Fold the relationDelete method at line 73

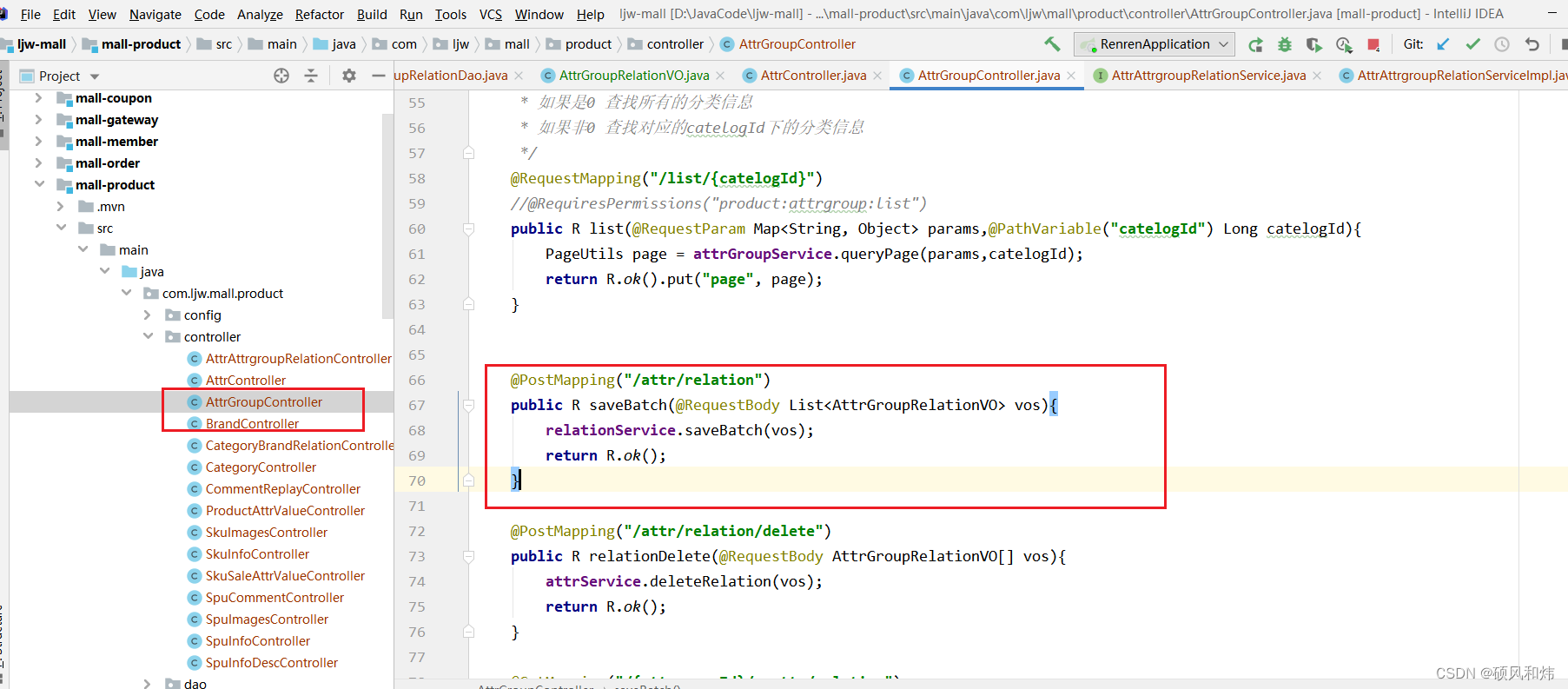pyautogui.click(x=468, y=556)
